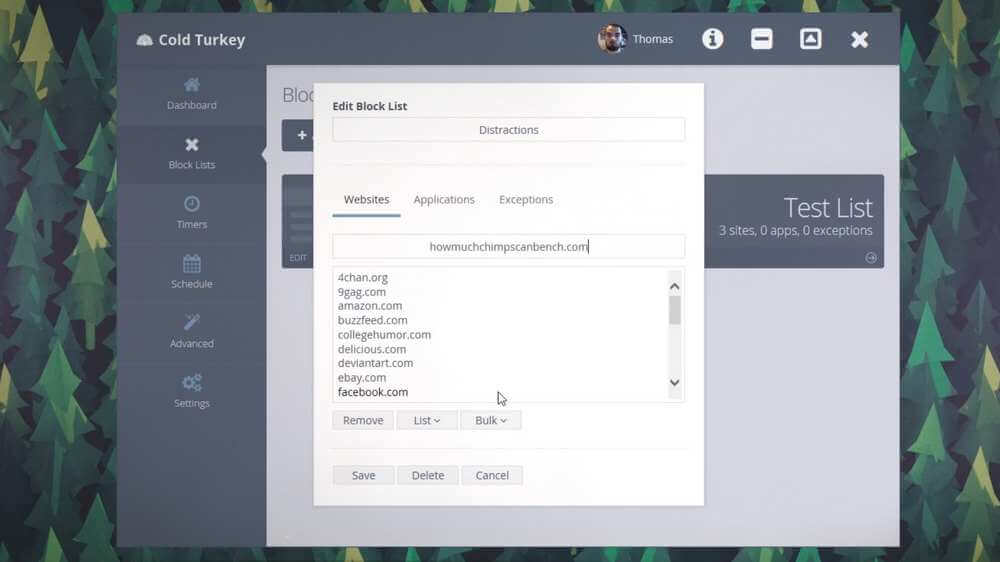Click the Distractions list name field
The image size is (1000, 562).
(x=508, y=129)
